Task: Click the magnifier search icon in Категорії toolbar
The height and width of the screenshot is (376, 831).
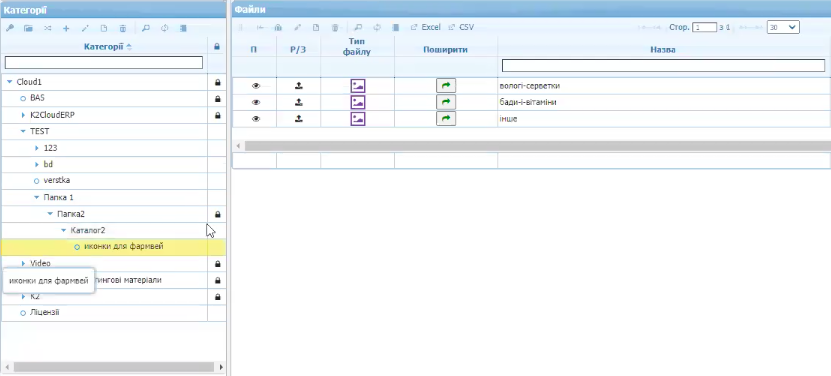Action: [x=146, y=29]
